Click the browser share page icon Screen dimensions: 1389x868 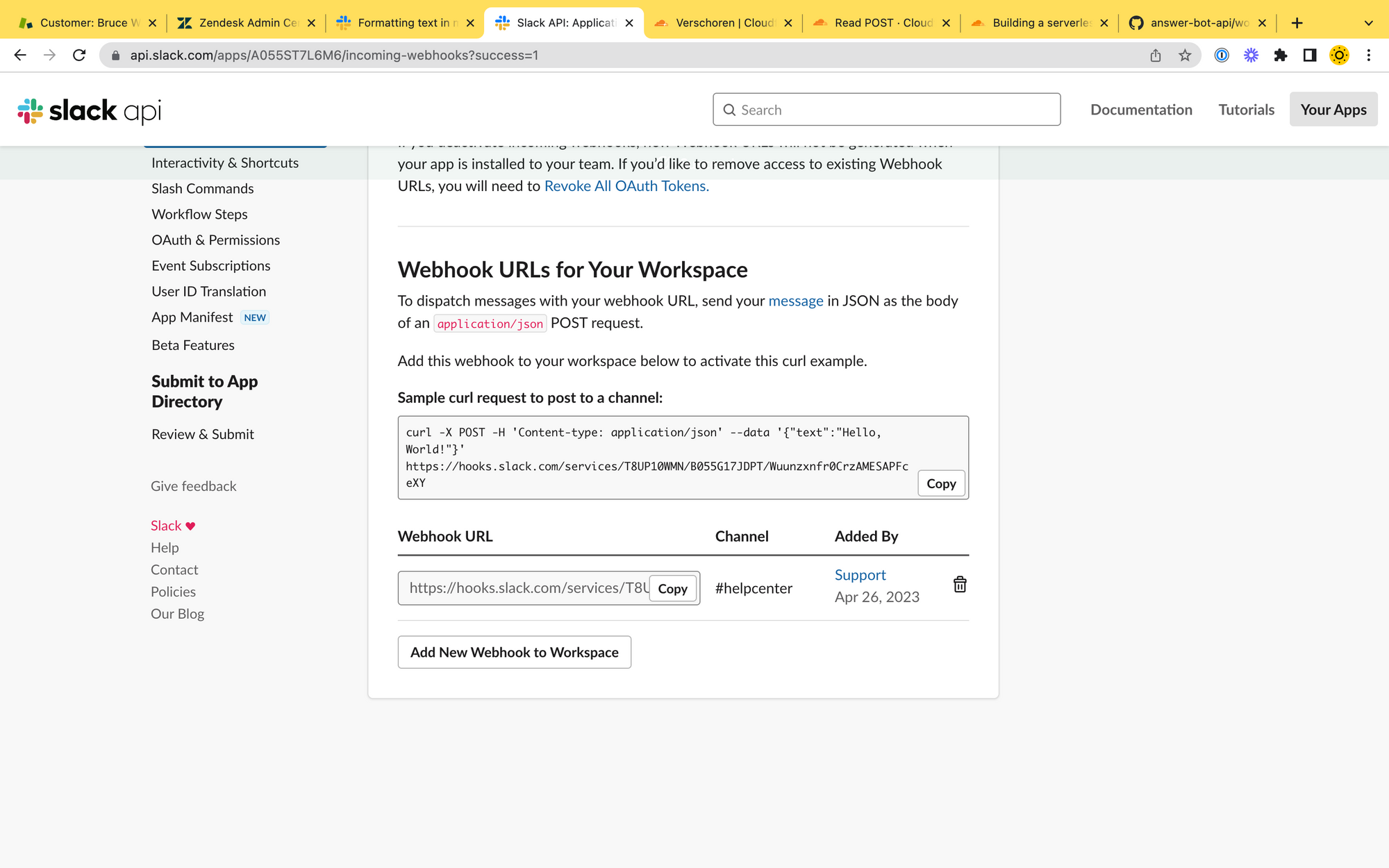click(x=1156, y=56)
